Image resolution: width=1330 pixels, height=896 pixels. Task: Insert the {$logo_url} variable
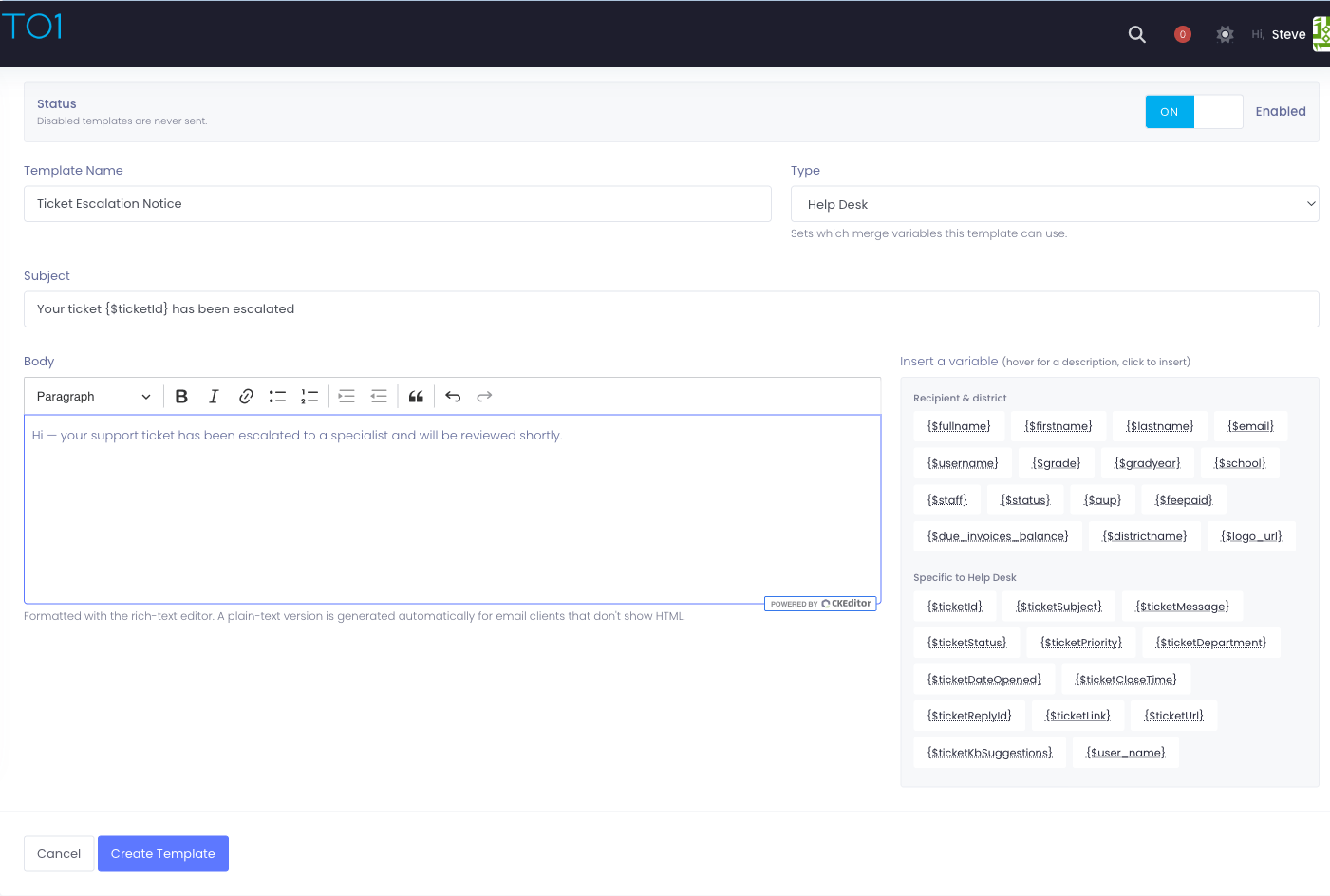pos(1251,536)
